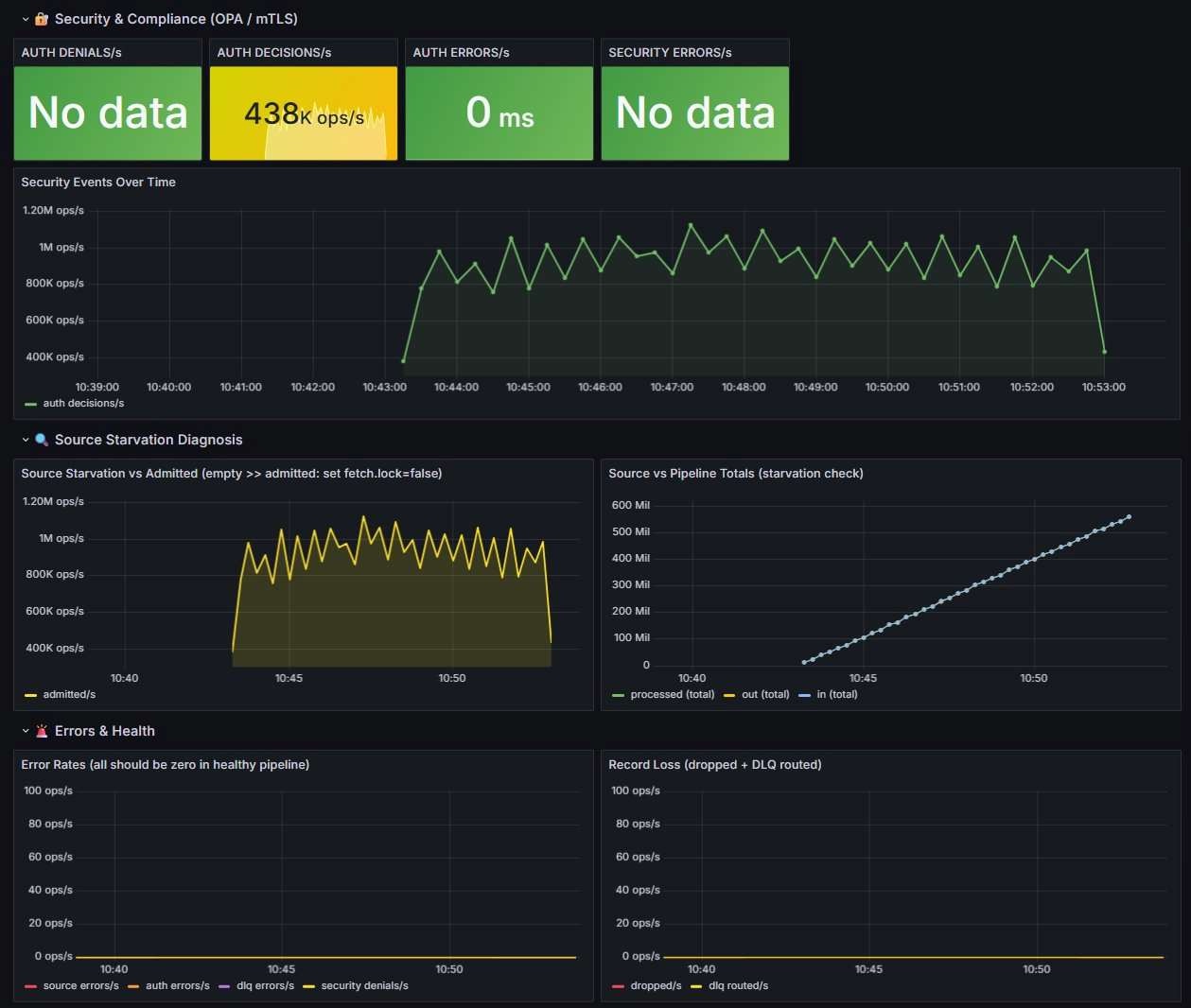This screenshot has height=1008, width=1191.
Task: Click the 10:53:00 time axis label
Action: point(1104,388)
